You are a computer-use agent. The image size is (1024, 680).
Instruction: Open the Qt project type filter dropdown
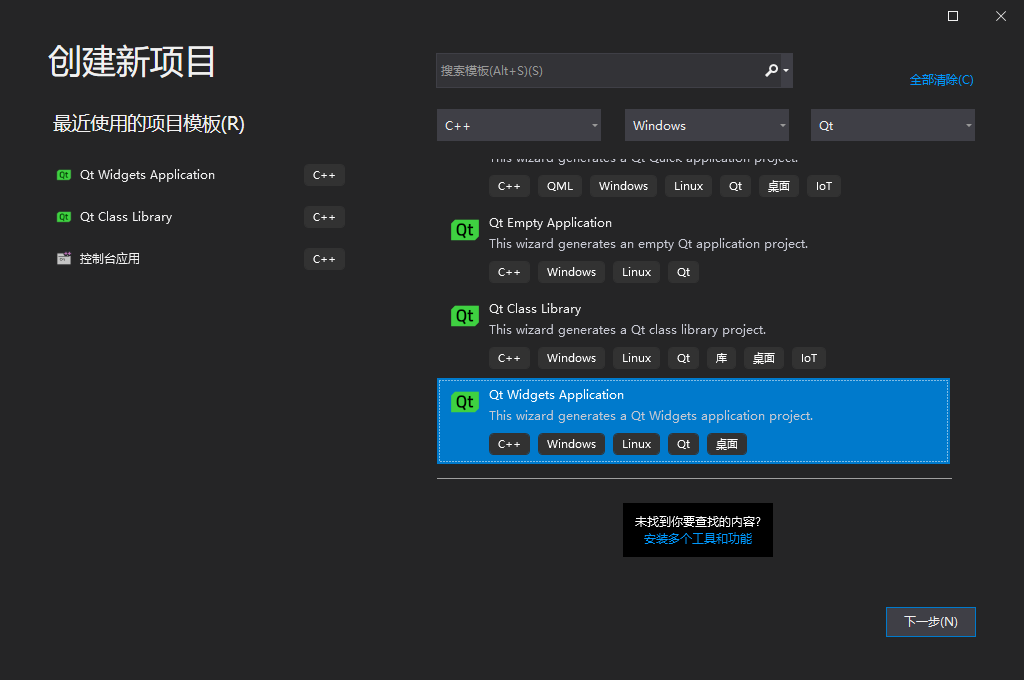click(x=892, y=125)
